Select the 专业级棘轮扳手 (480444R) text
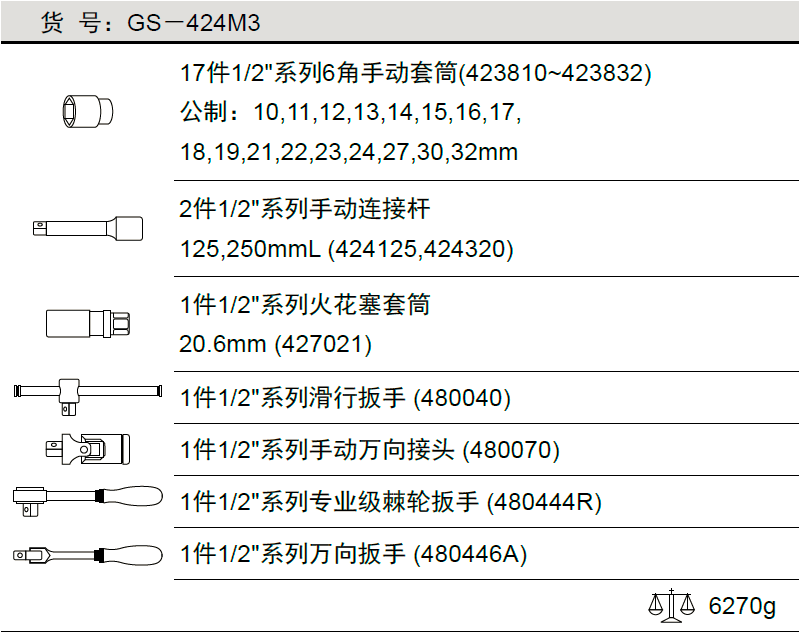 pyautogui.click(x=391, y=502)
